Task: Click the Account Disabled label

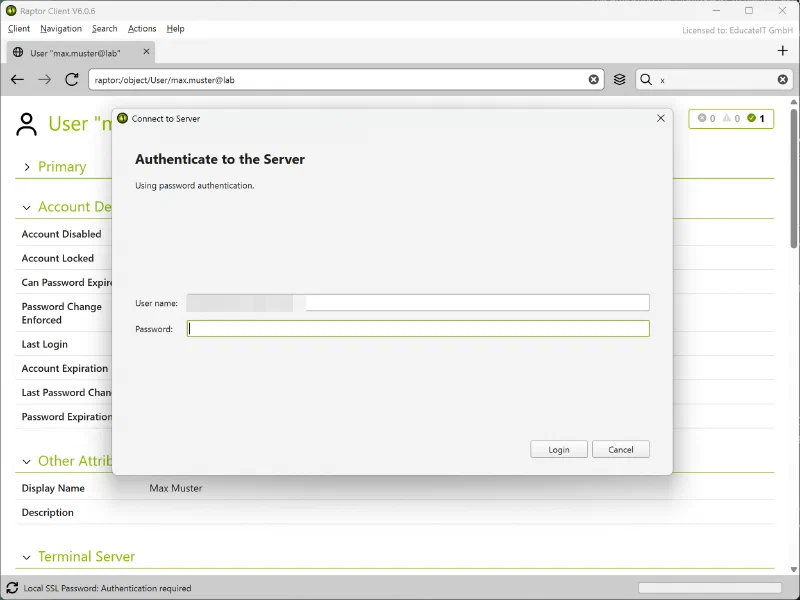Action: pyautogui.click(x=61, y=234)
